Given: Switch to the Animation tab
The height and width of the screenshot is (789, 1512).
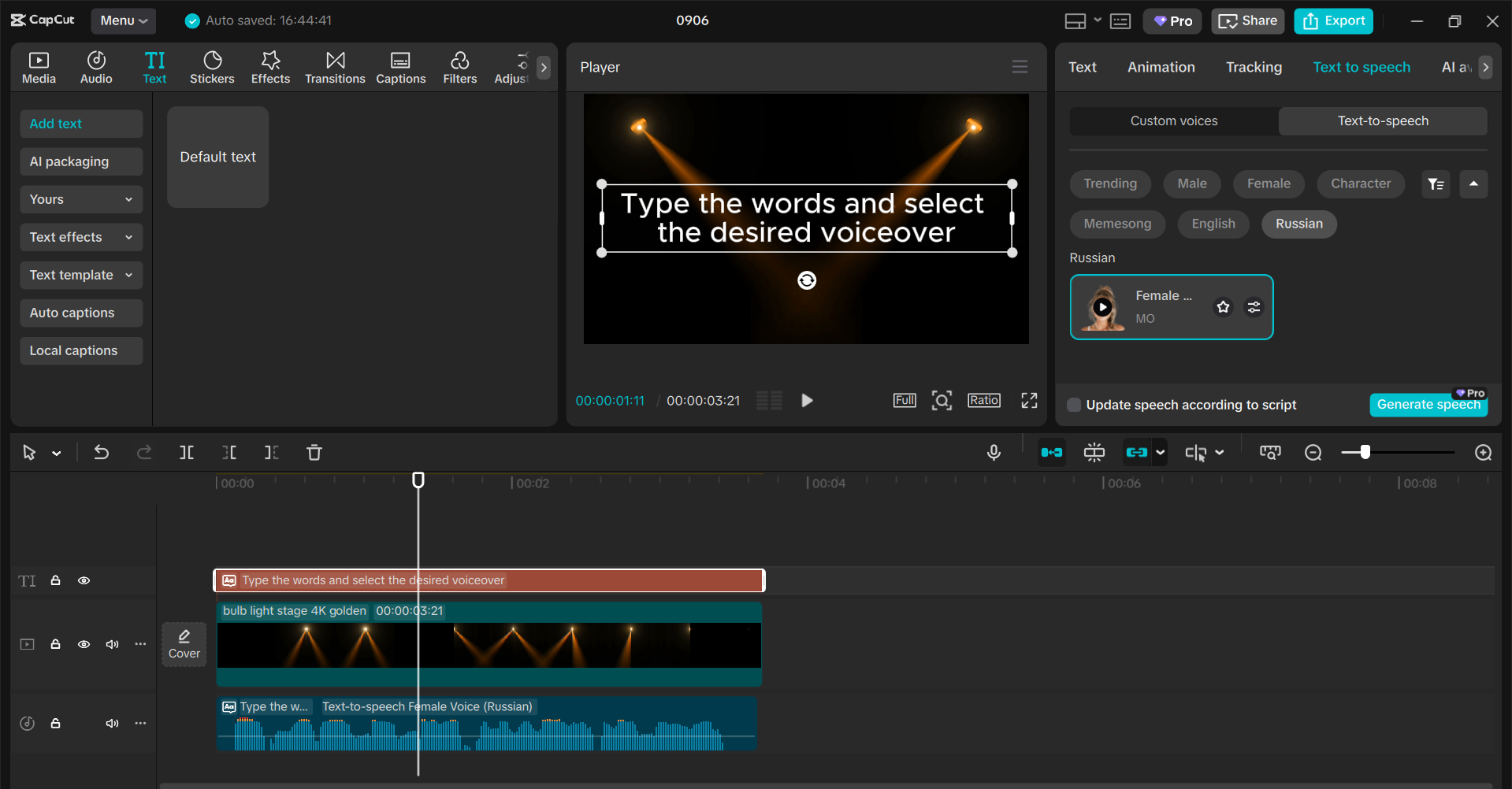Looking at the screenshot, I should (x=1161, y=67).
